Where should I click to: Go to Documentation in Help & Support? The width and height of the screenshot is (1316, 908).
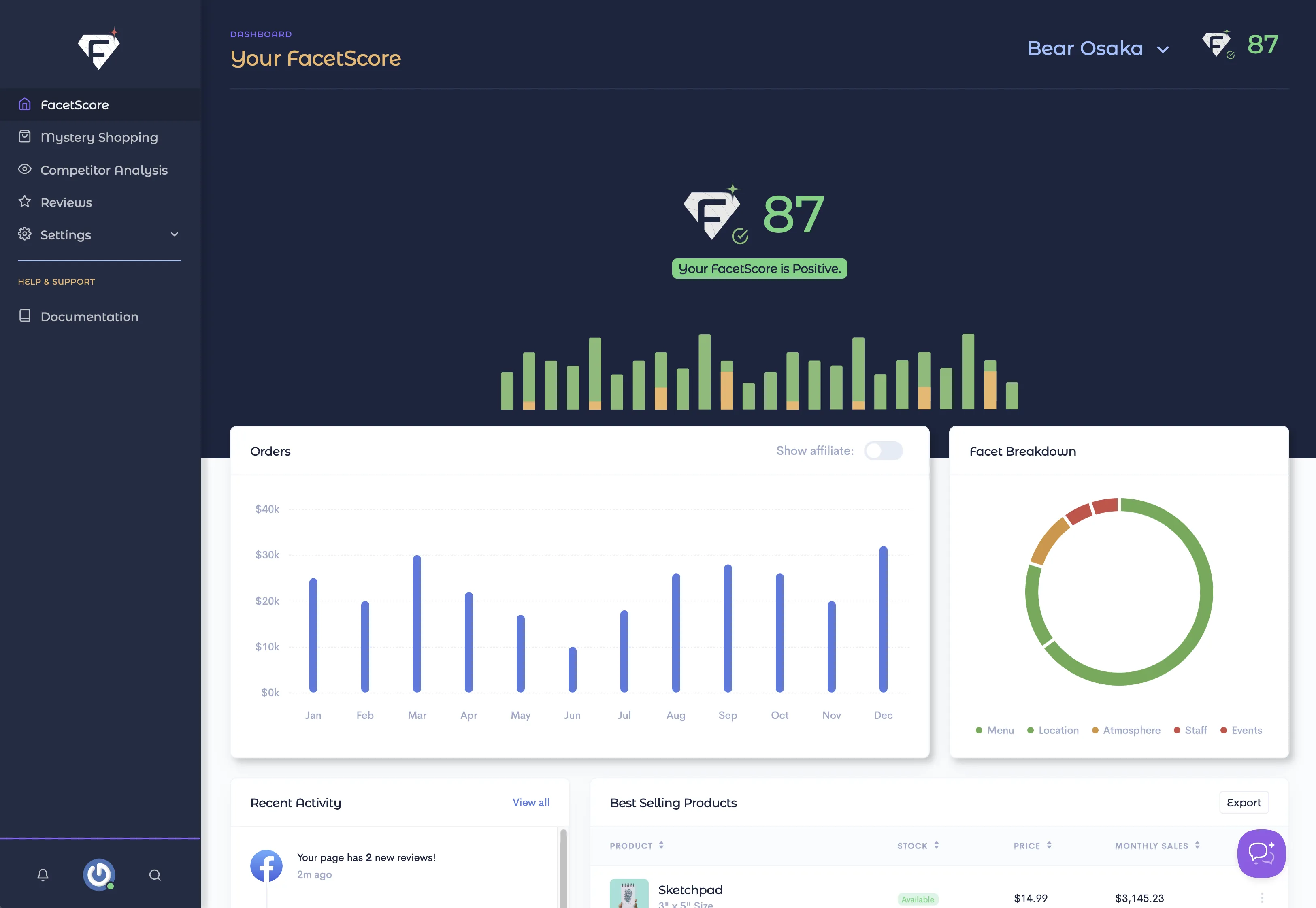pyautogui.click(x=89, y=316)
